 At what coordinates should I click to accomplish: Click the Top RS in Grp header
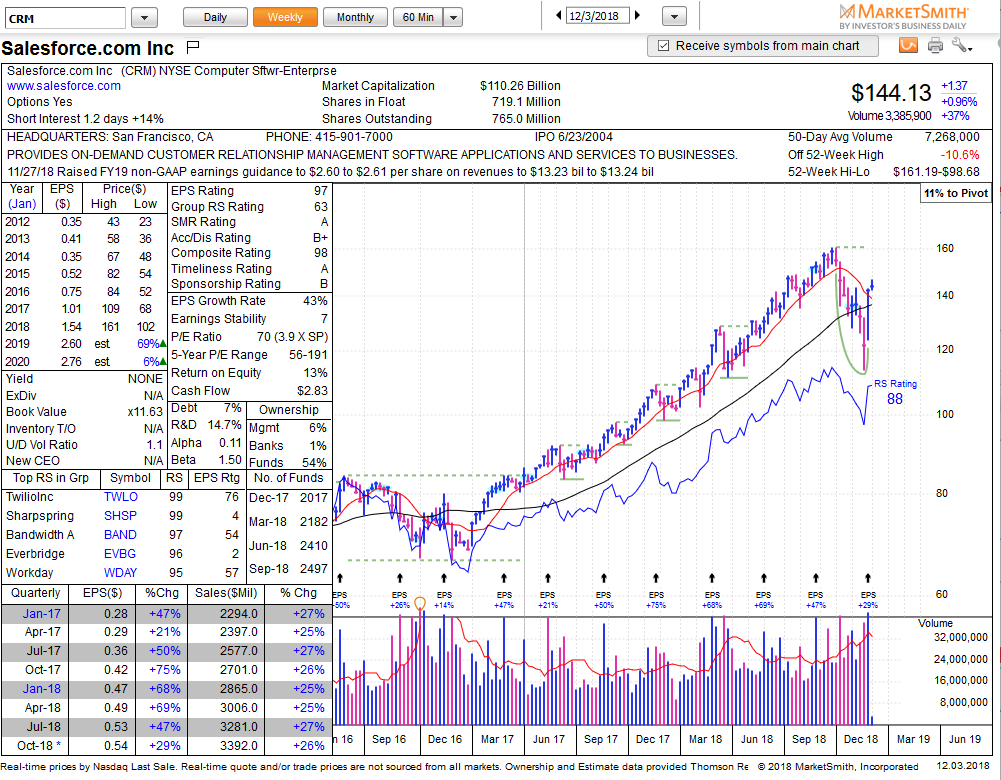pyautogui.click(x=50, y=478)
